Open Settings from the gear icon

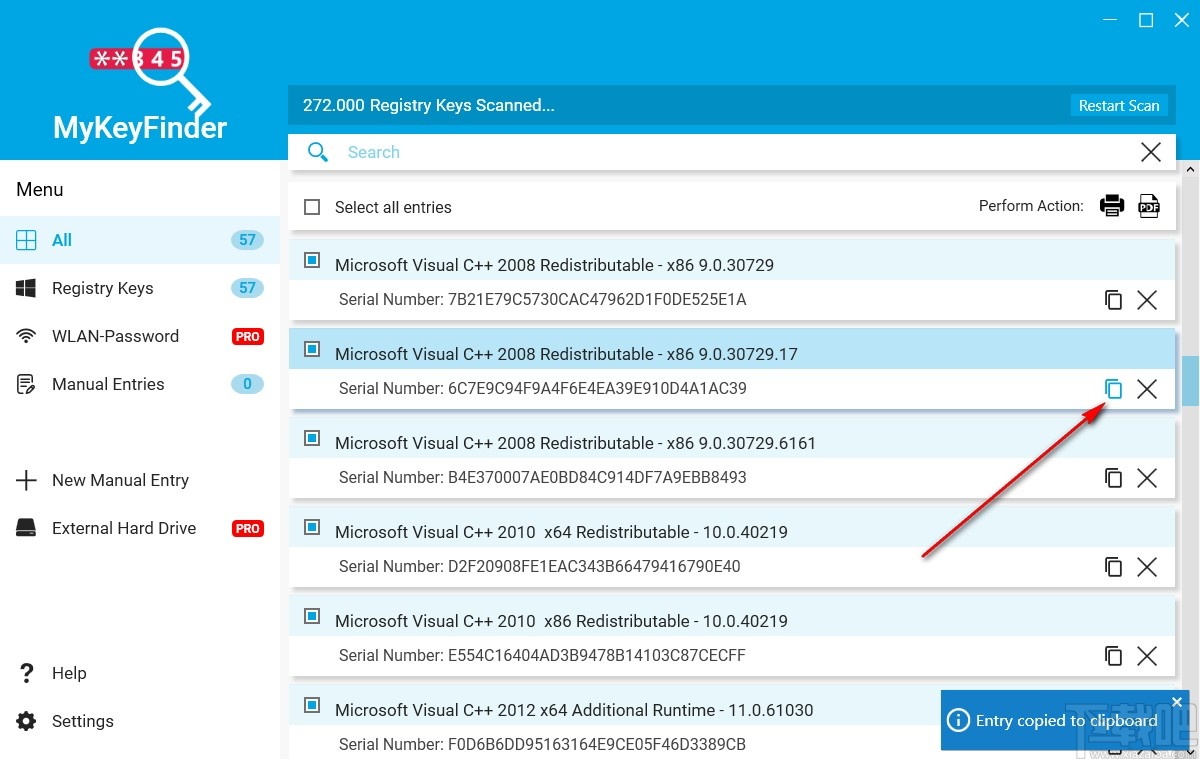point(82,720)
